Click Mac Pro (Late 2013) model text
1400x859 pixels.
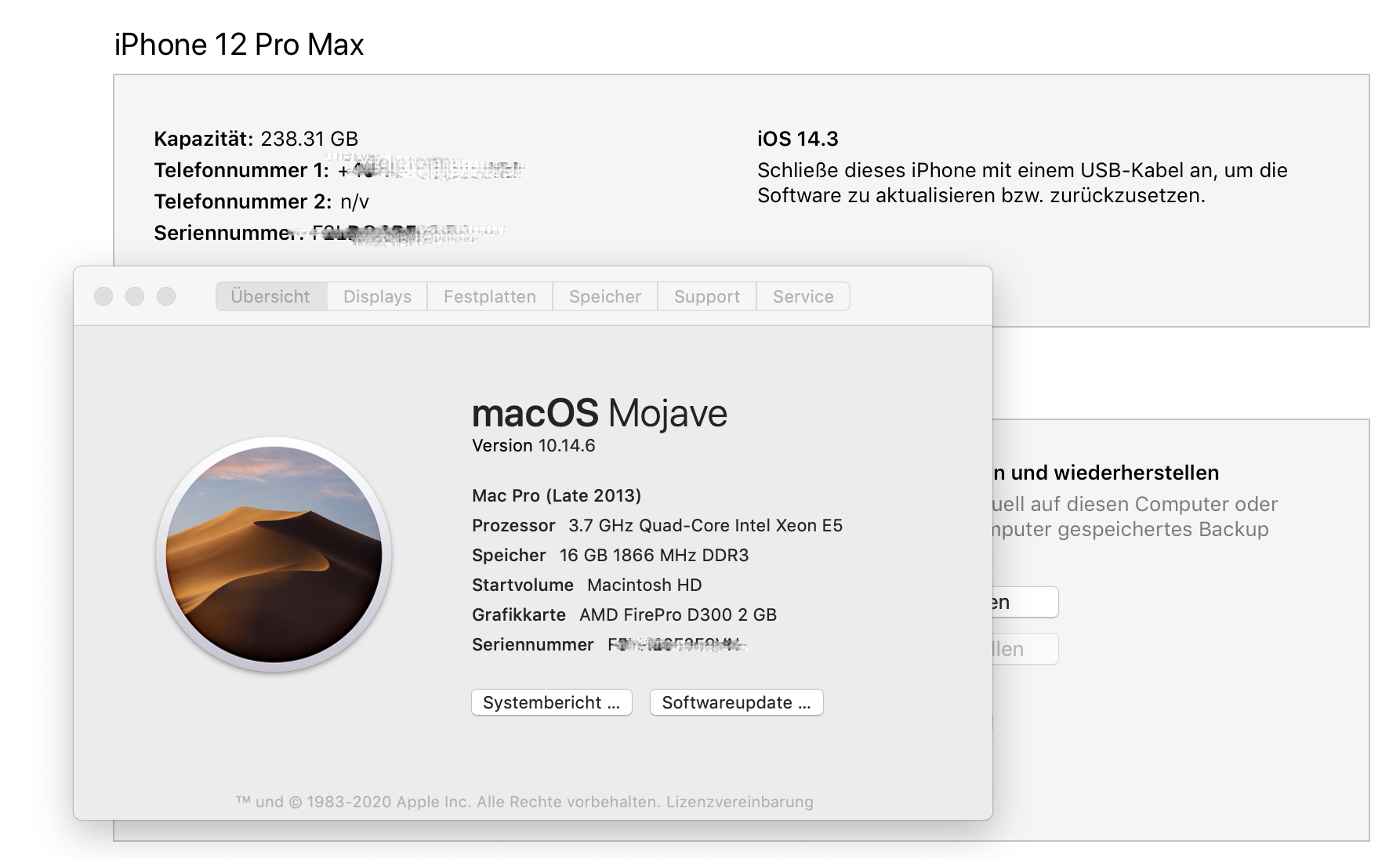[x=557, y=495]
